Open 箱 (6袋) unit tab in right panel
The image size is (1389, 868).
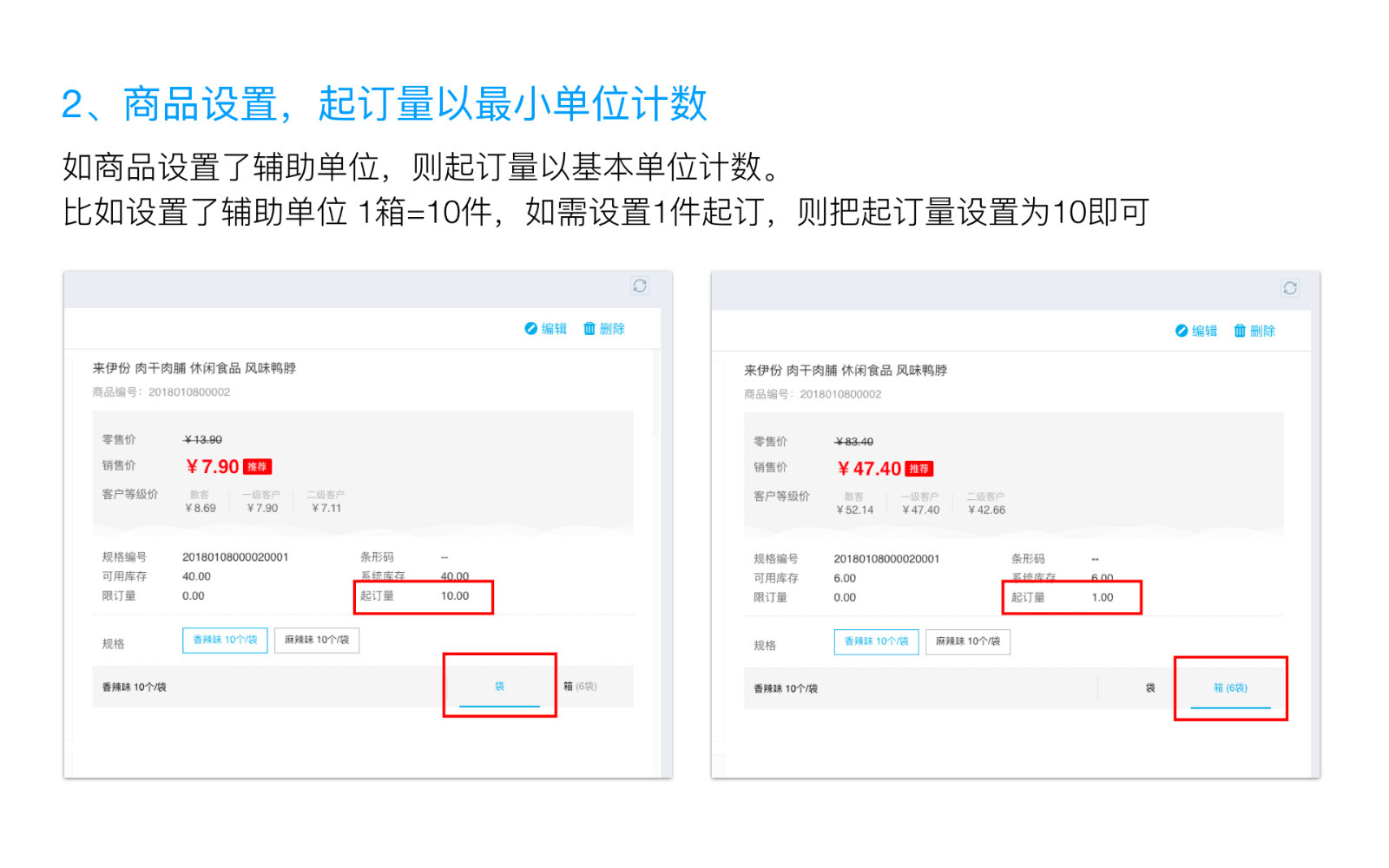coord(1230,688)
